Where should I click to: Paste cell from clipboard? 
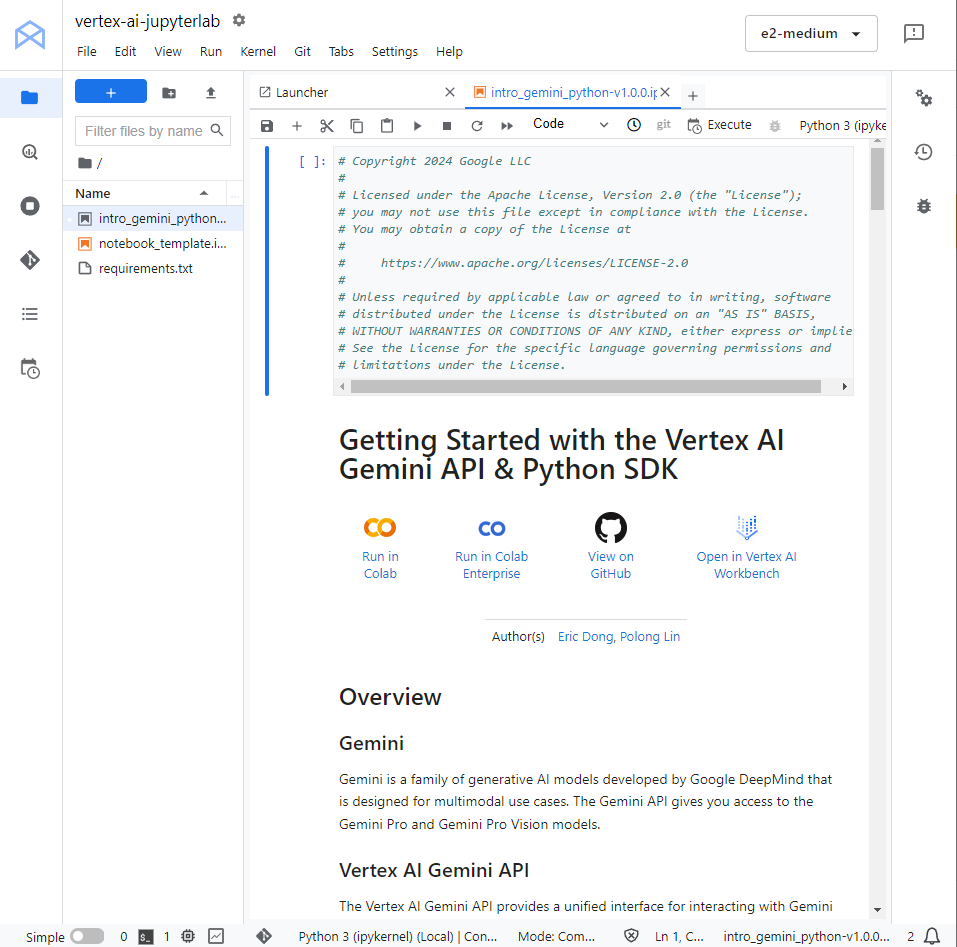coord(386,126)
